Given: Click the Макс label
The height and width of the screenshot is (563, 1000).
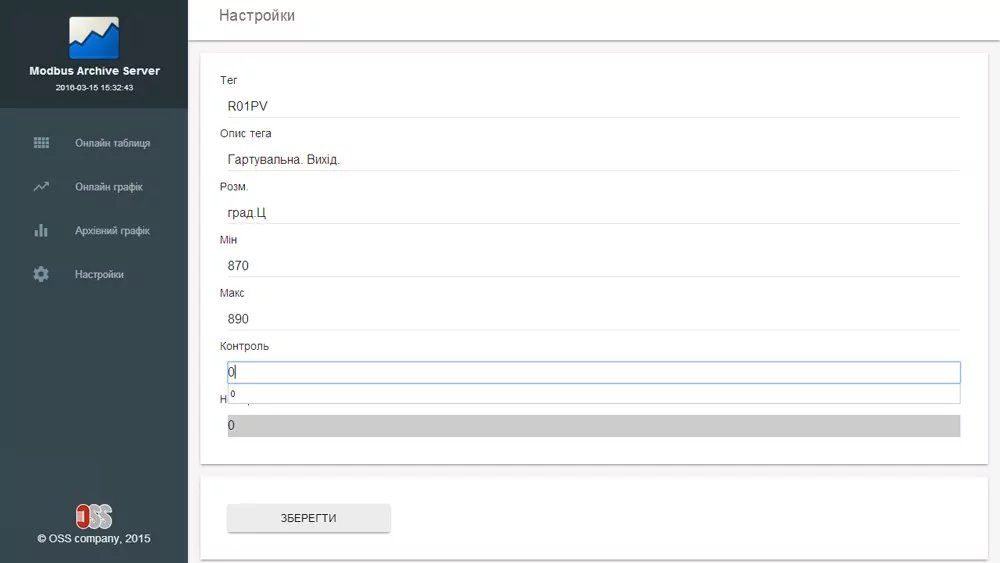Looking at the screenshot, I should pyautogui.click(x=232, y=293).
